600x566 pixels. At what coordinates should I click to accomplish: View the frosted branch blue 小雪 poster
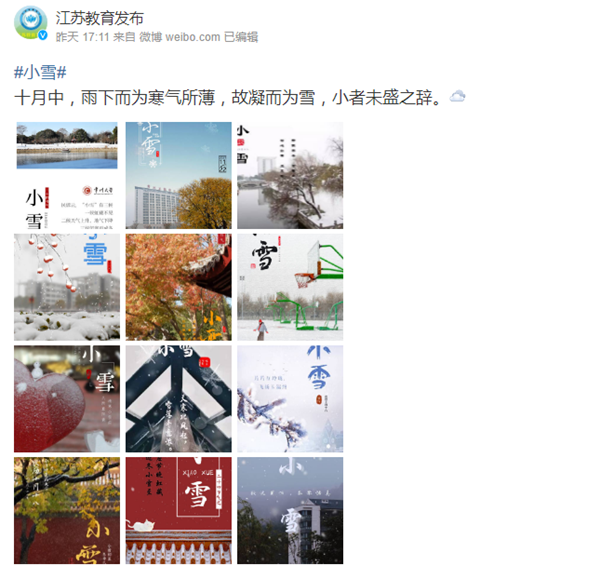pos(290,399)
